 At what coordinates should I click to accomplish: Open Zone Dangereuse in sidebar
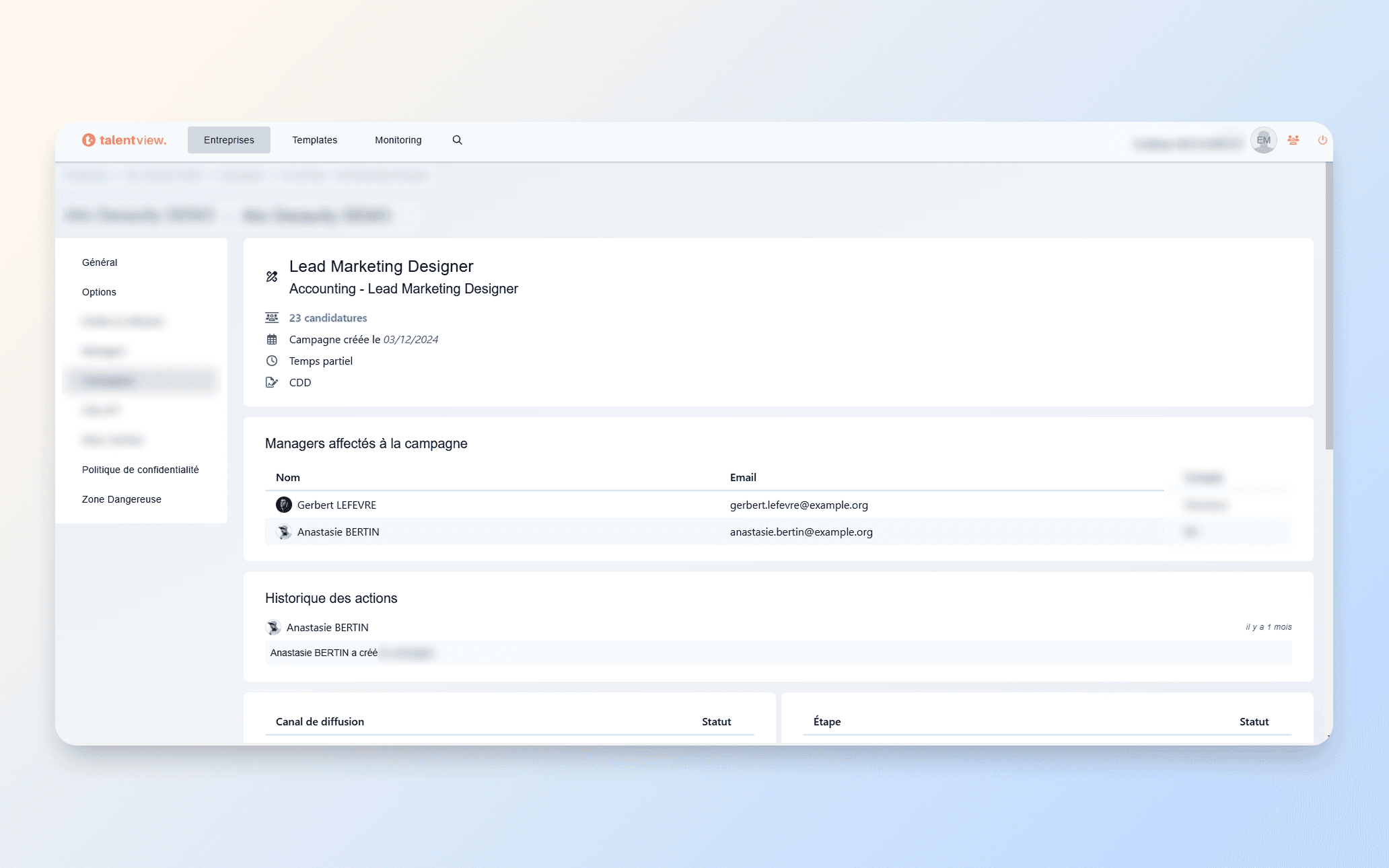click(121, 499)
